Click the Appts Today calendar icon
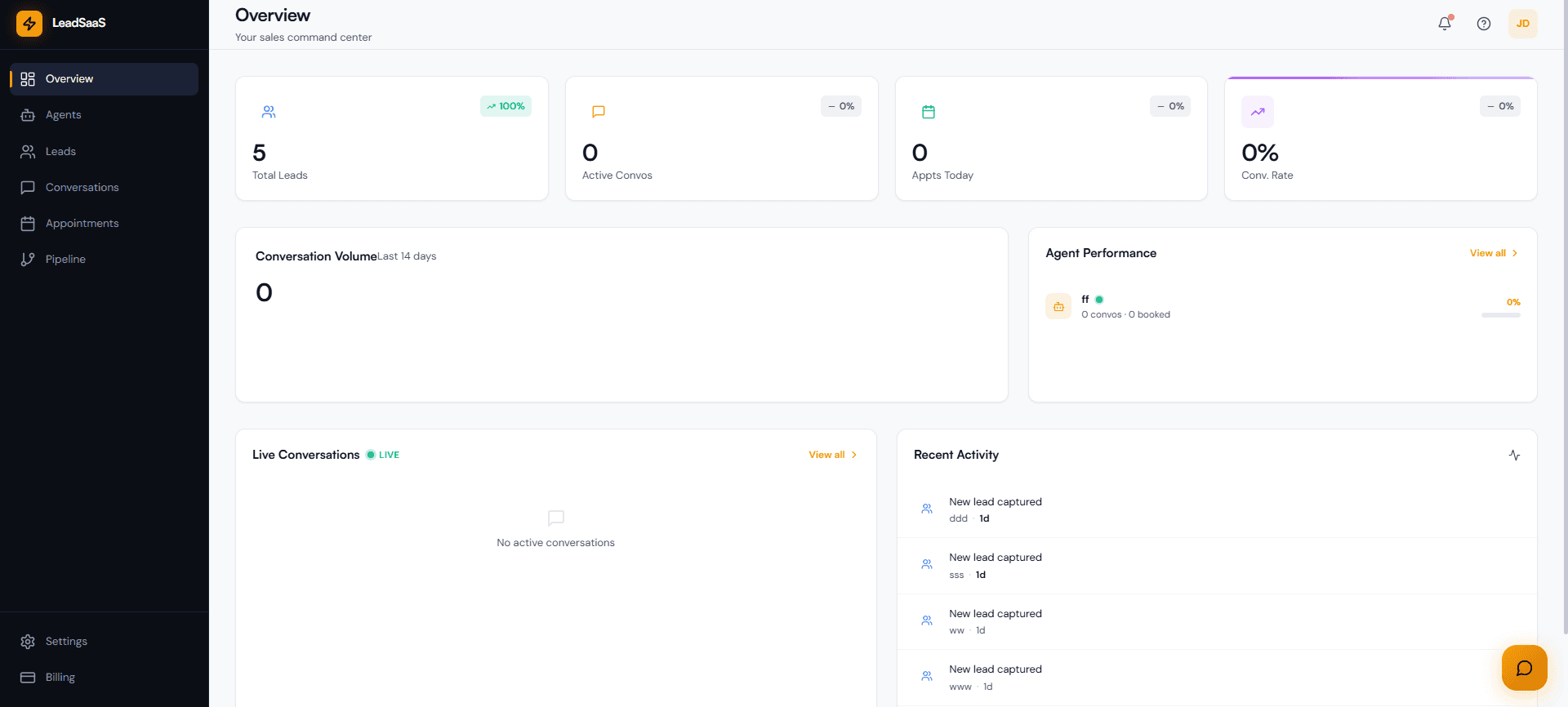 click(929, 112)
